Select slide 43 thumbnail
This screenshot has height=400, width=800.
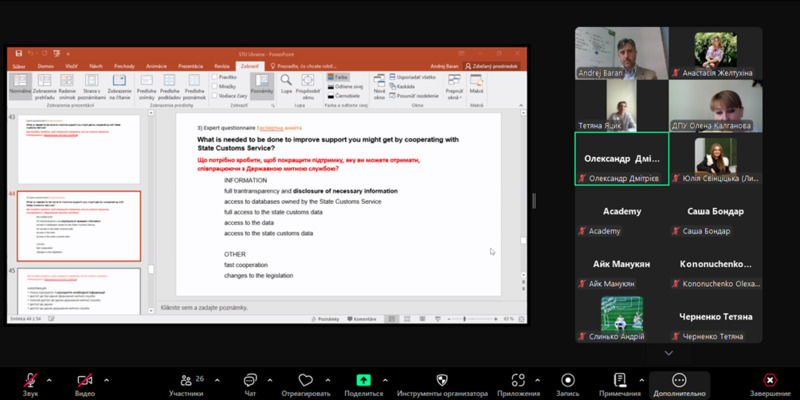tap(79, 149)
